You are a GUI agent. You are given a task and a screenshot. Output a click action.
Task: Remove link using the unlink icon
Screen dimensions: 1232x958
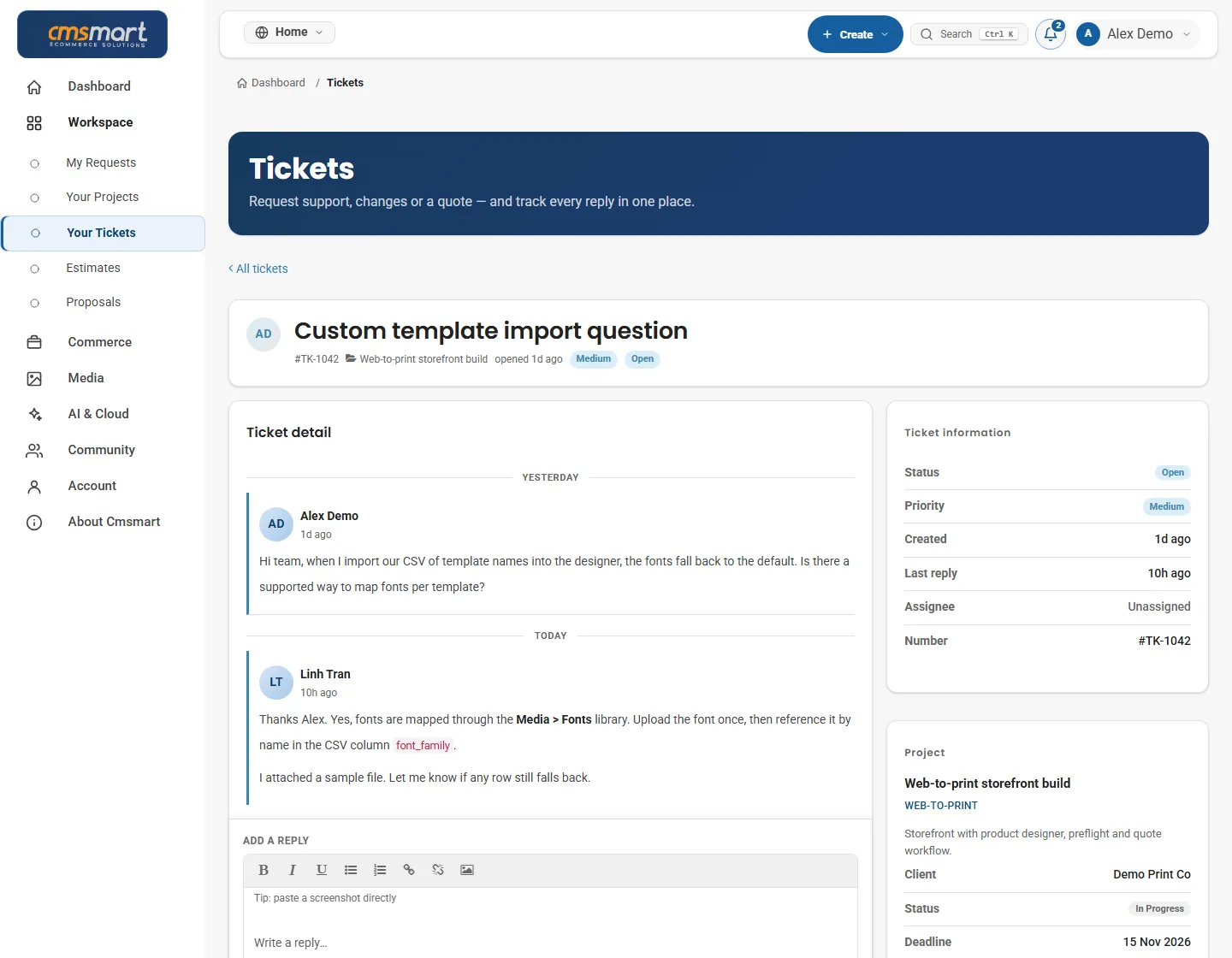click(x=438, y=870)
